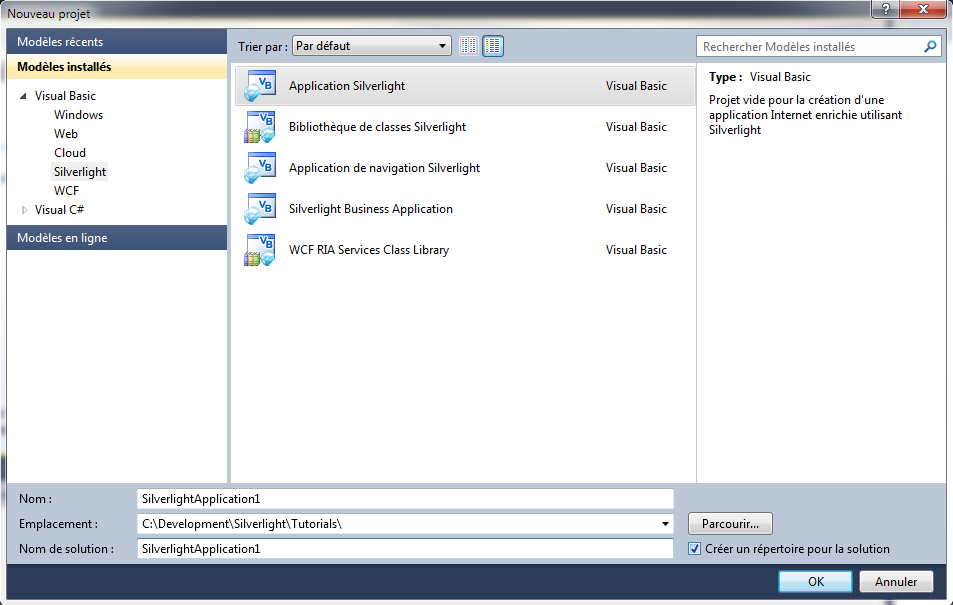
Task: Switch to medium icons list view
Action: point(492,46)
